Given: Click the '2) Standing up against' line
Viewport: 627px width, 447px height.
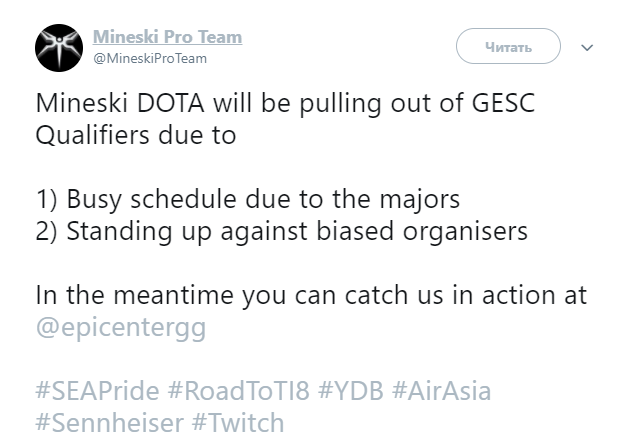Looking at the screenshot, I should (282, 231).
